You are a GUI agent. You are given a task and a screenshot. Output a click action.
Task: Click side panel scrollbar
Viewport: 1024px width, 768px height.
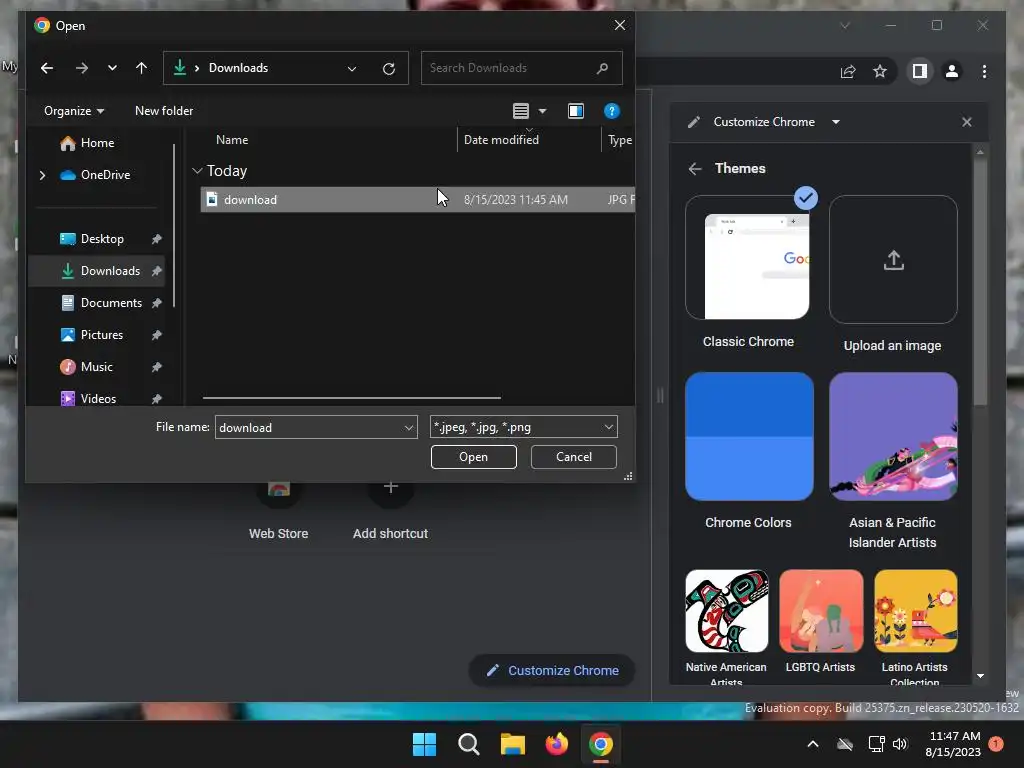coord(980,281)
